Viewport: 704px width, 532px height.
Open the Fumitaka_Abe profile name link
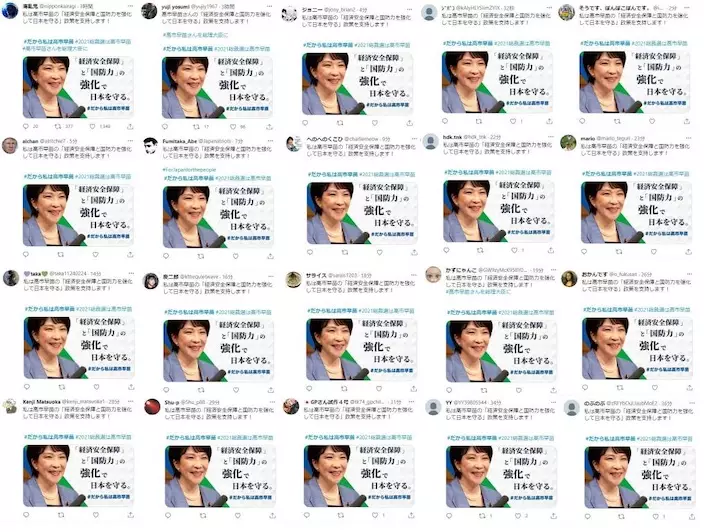(180, 141)
